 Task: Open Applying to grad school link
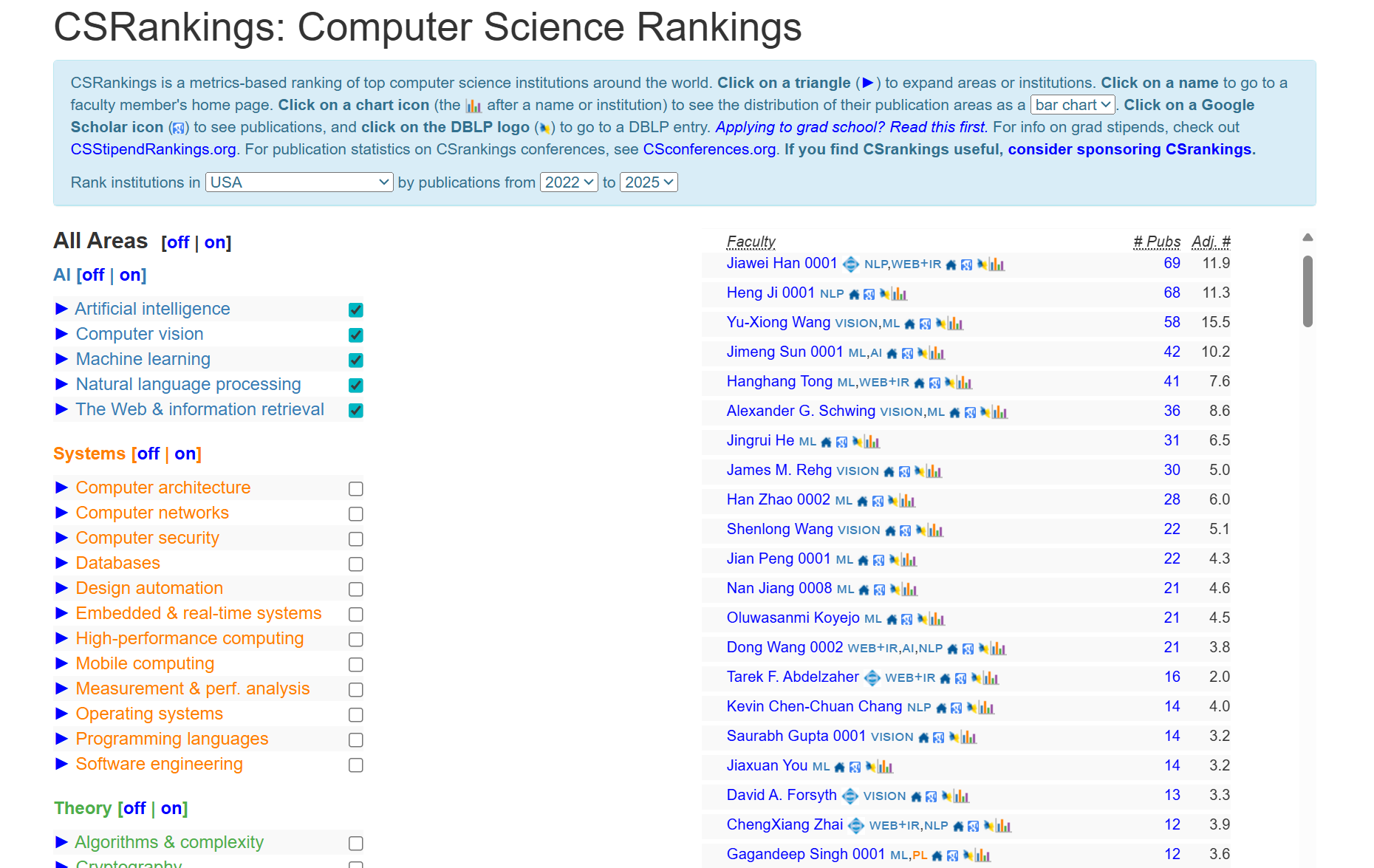(851, 127)
